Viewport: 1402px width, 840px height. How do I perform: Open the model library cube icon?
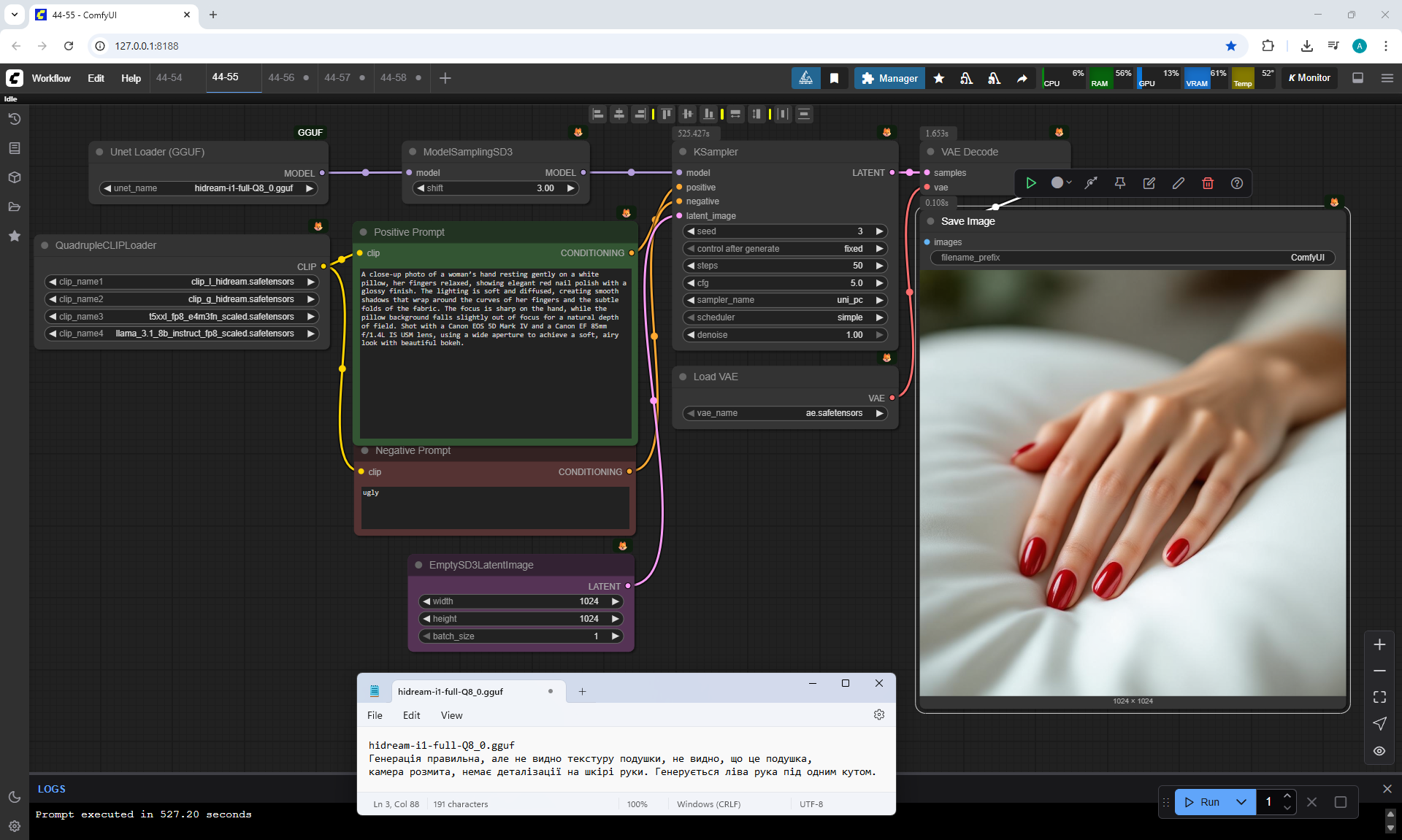(x=15, y=177)
